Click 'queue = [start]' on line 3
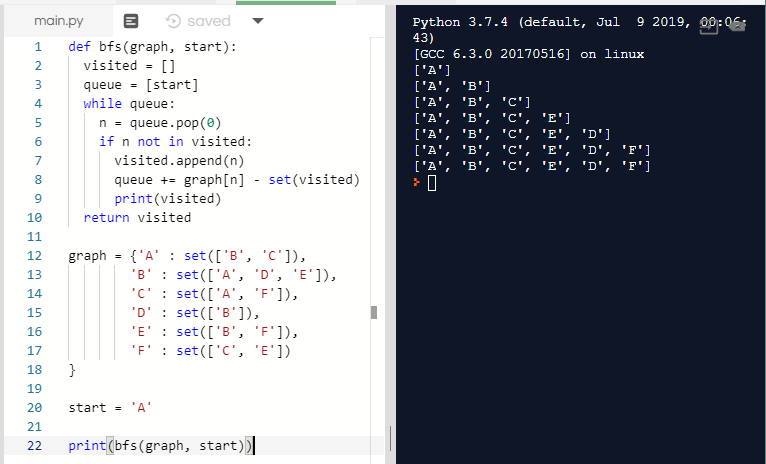 pyautogui.click(x=141, y=85)
